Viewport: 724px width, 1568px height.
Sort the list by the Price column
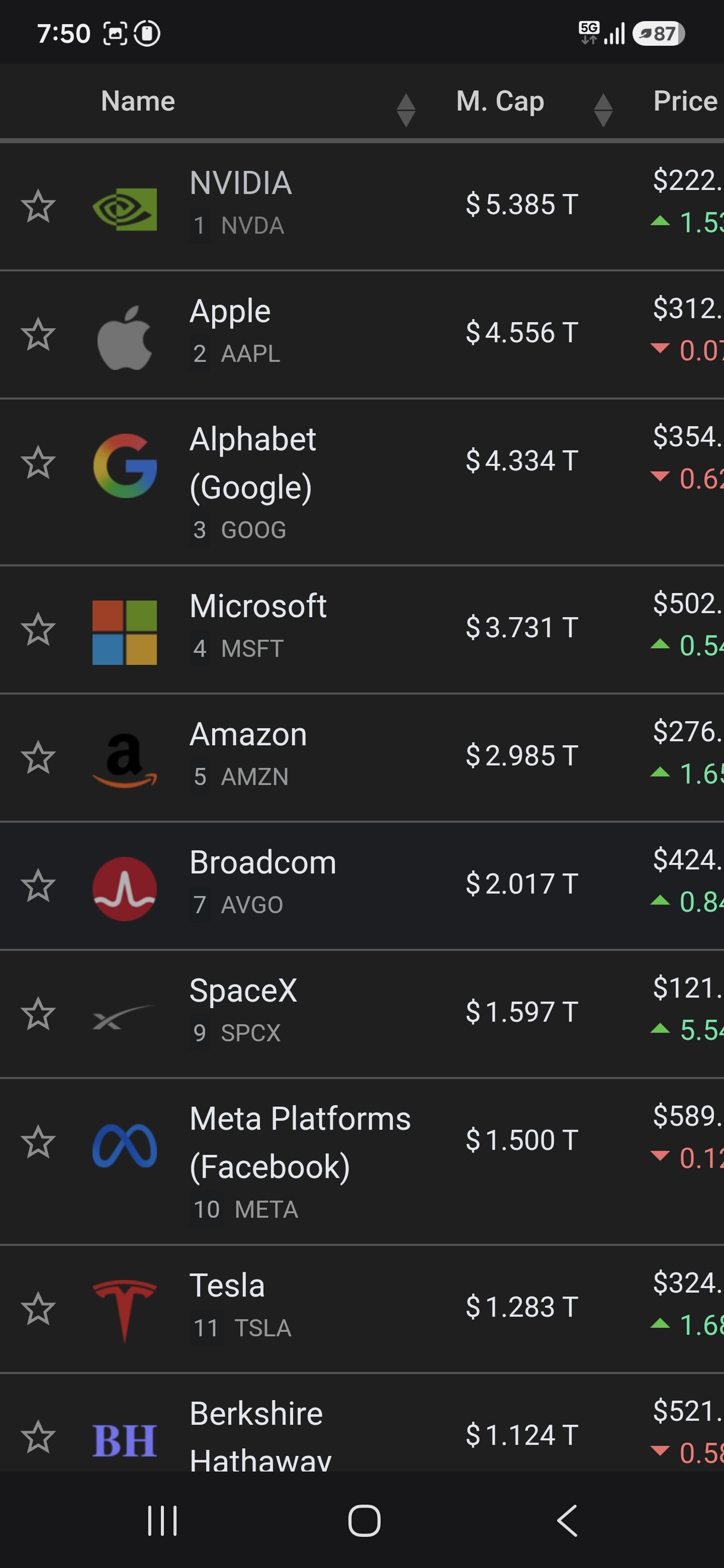686,101
